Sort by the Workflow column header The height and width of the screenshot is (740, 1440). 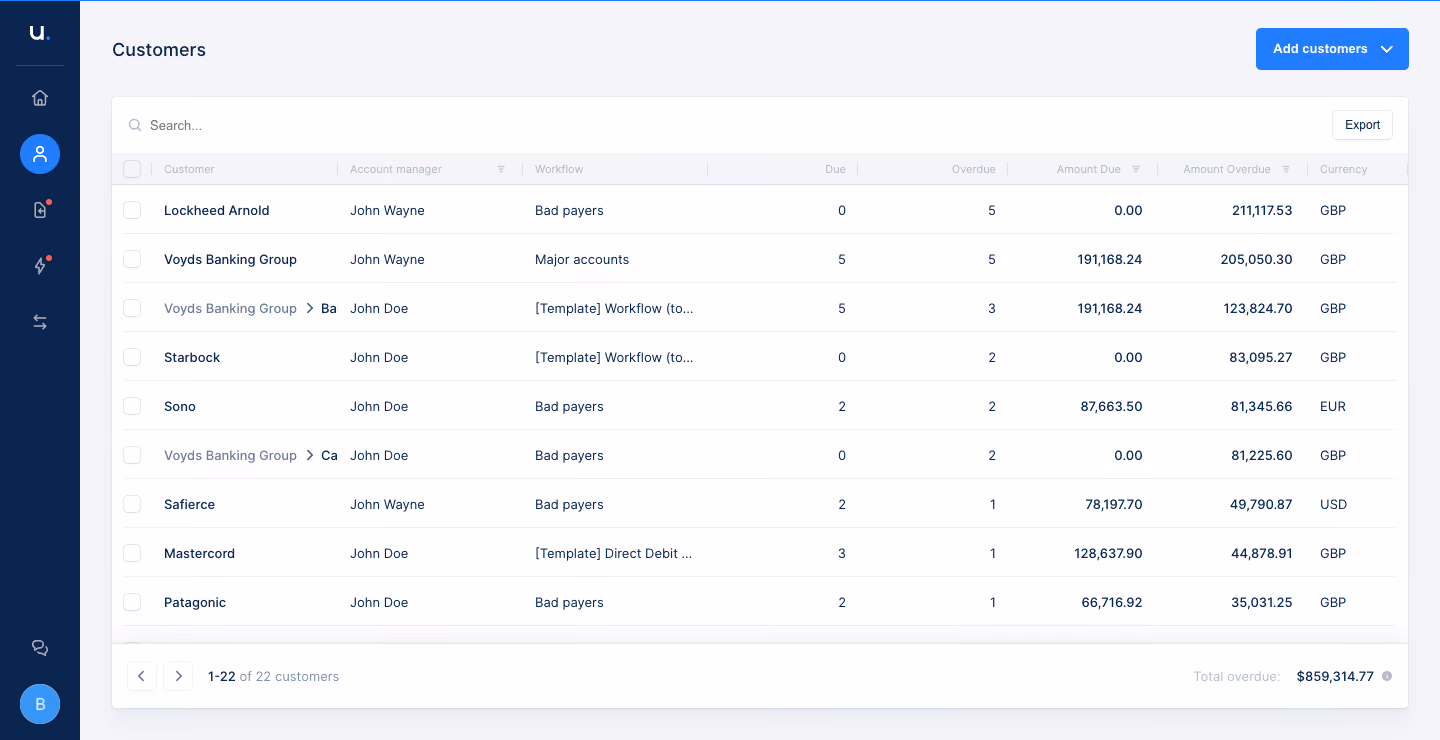pos(559,169)
